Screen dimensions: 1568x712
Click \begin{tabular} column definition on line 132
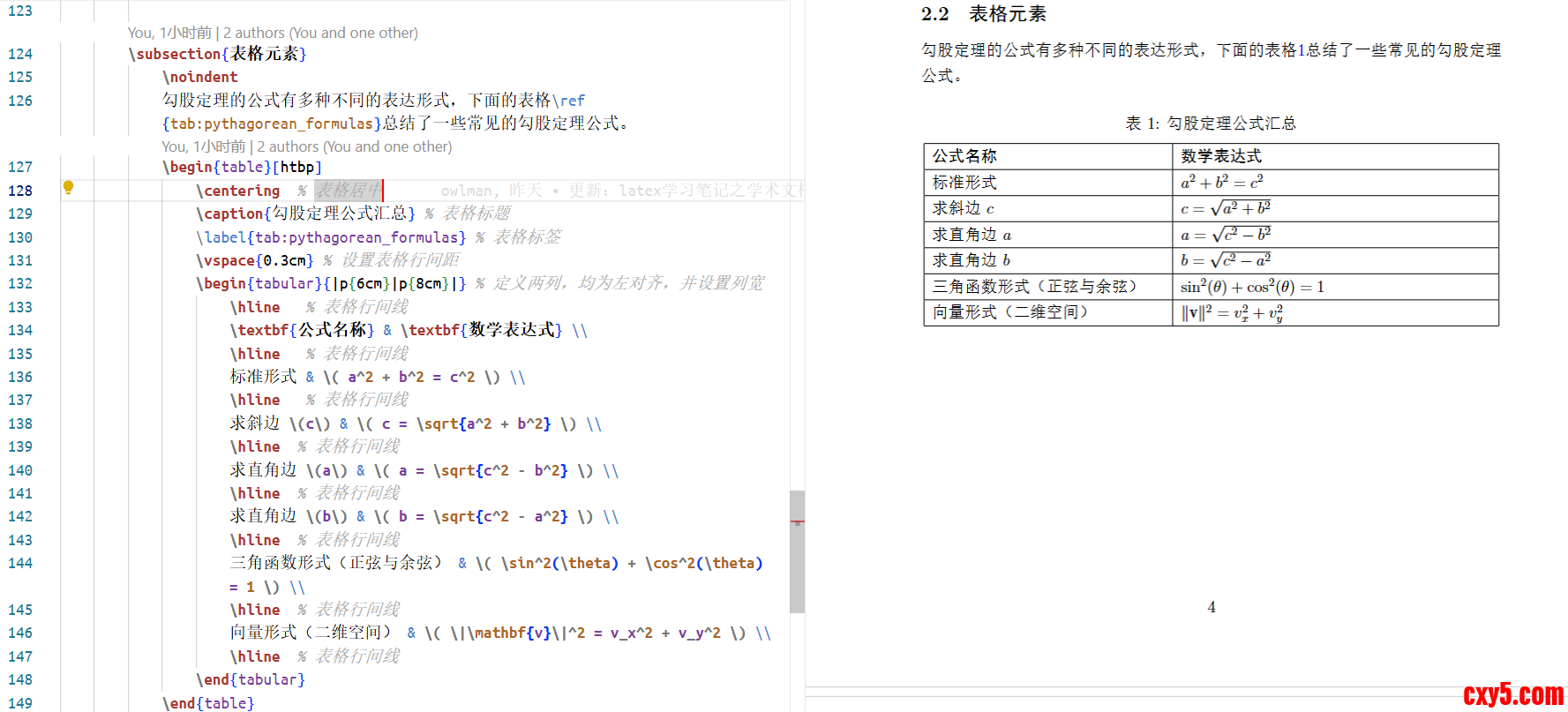(x=331, y=283)
